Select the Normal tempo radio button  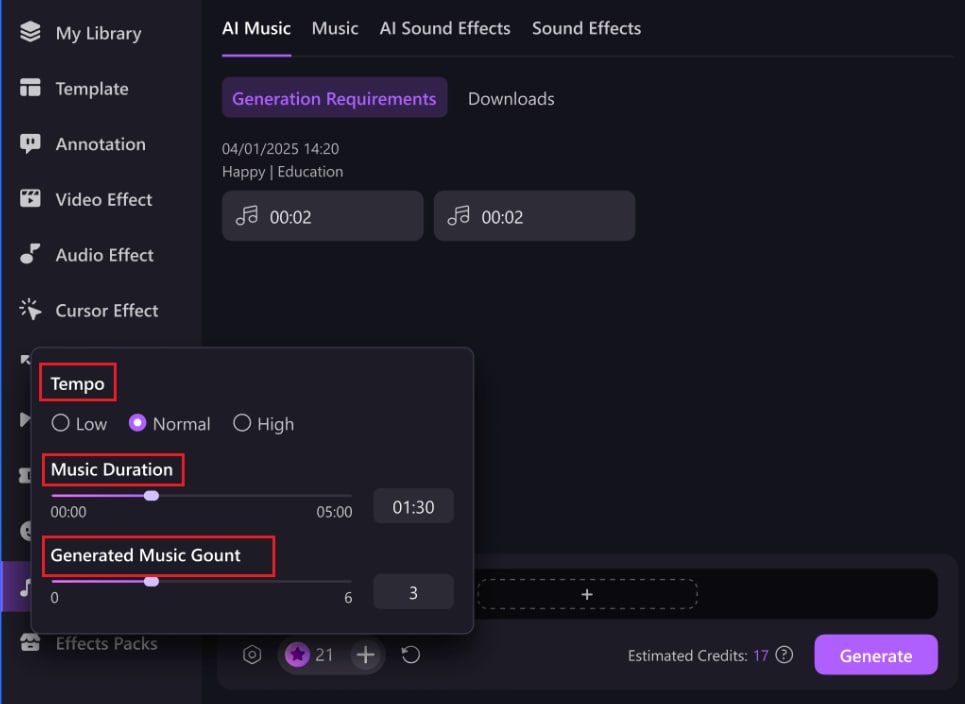pos(137,423)
